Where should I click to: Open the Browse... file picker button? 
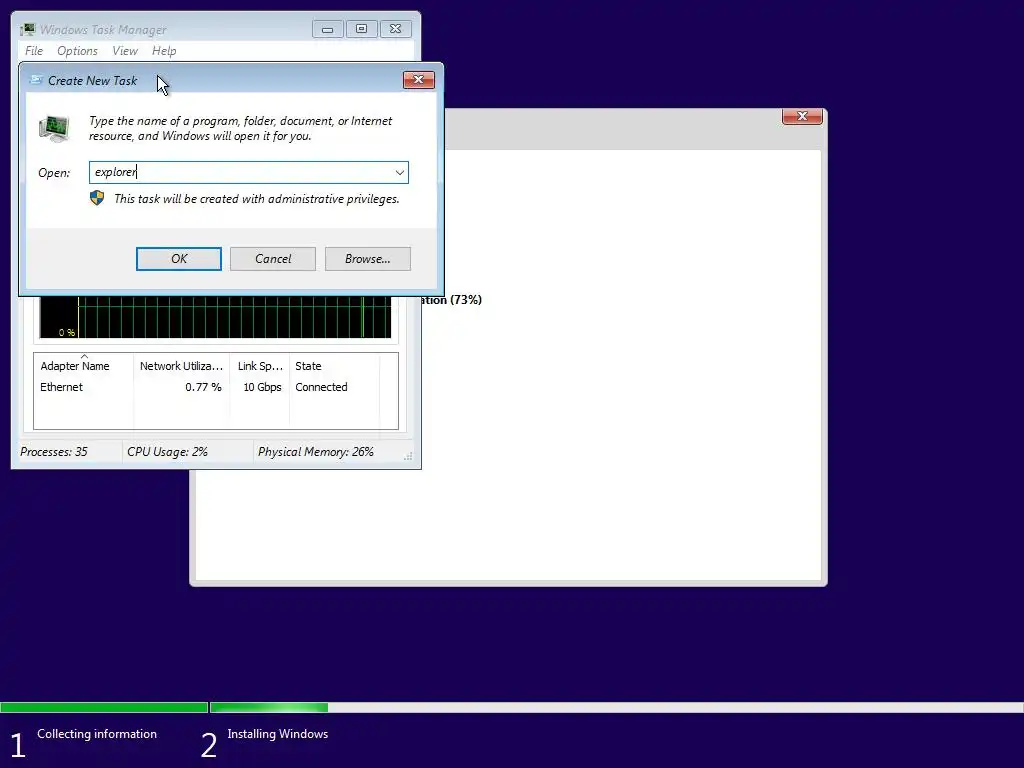pos(368,259)
